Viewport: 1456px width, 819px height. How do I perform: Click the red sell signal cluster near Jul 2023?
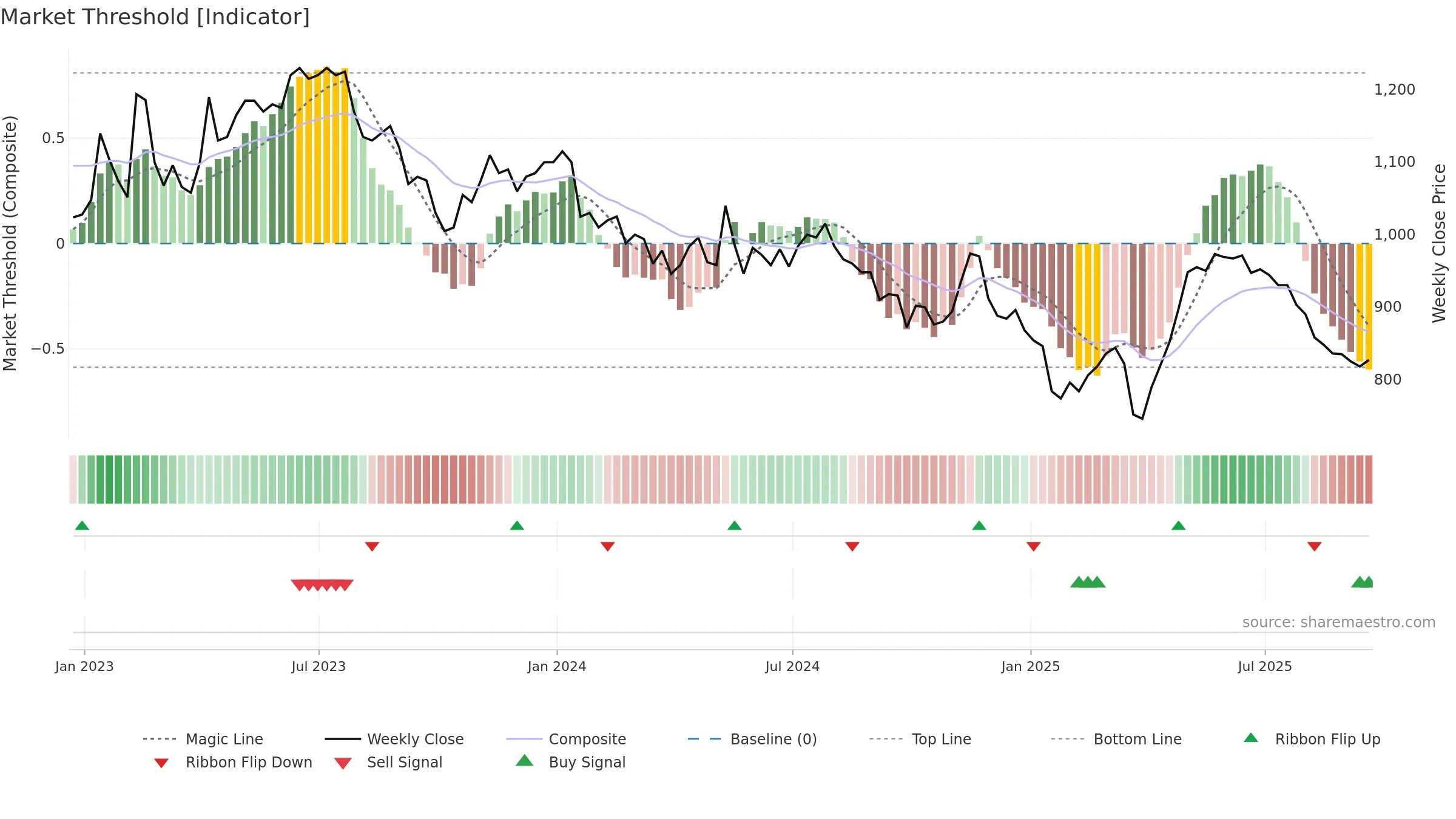pos(322,585)
